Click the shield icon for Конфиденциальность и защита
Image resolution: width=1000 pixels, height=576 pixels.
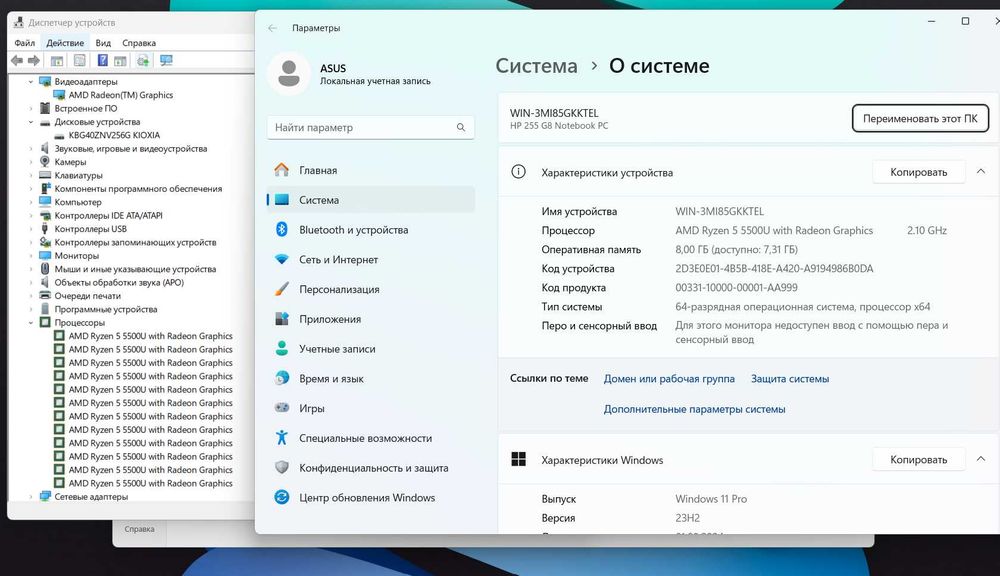tap(281, 467)
